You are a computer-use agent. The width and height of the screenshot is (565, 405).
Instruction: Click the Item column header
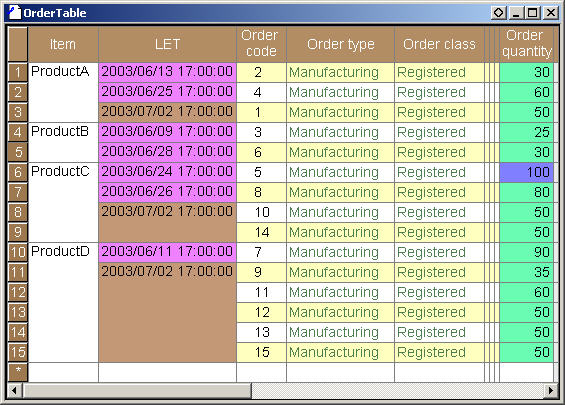click(x=63, y=44)
